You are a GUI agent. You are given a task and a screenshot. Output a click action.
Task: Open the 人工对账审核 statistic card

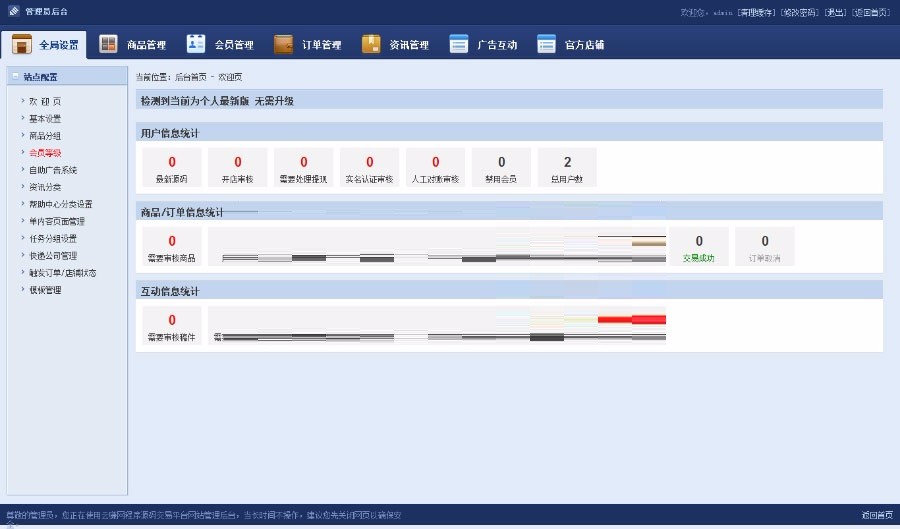point(436,168)
